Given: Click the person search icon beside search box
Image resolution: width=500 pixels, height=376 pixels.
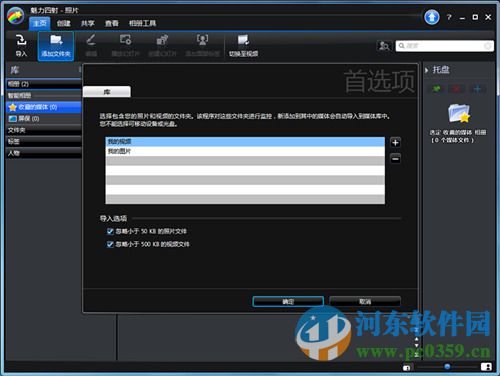Looking at the screenshot, I should 384,46.
